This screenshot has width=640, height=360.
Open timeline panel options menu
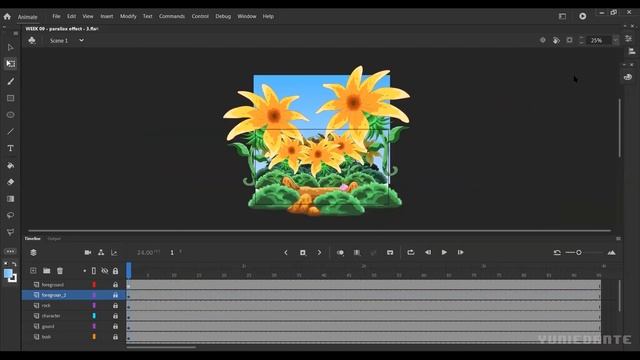tap(618, 238)
